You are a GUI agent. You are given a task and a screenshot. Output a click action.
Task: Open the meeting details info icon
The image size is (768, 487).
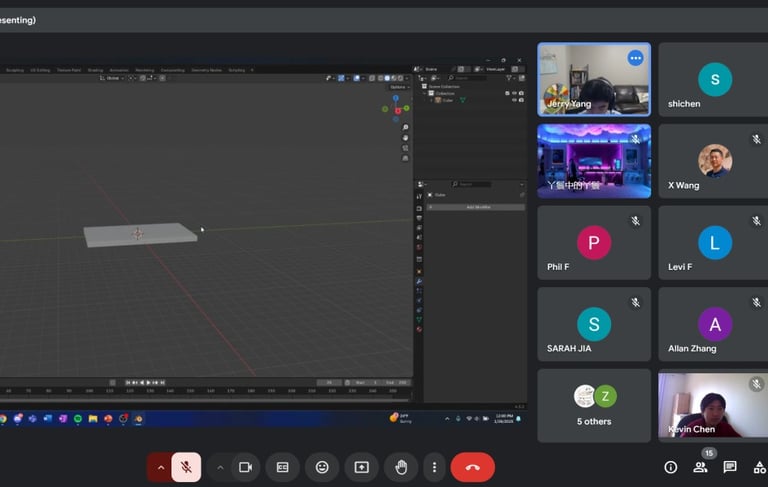pyautogui.click(x=671, y=467)
